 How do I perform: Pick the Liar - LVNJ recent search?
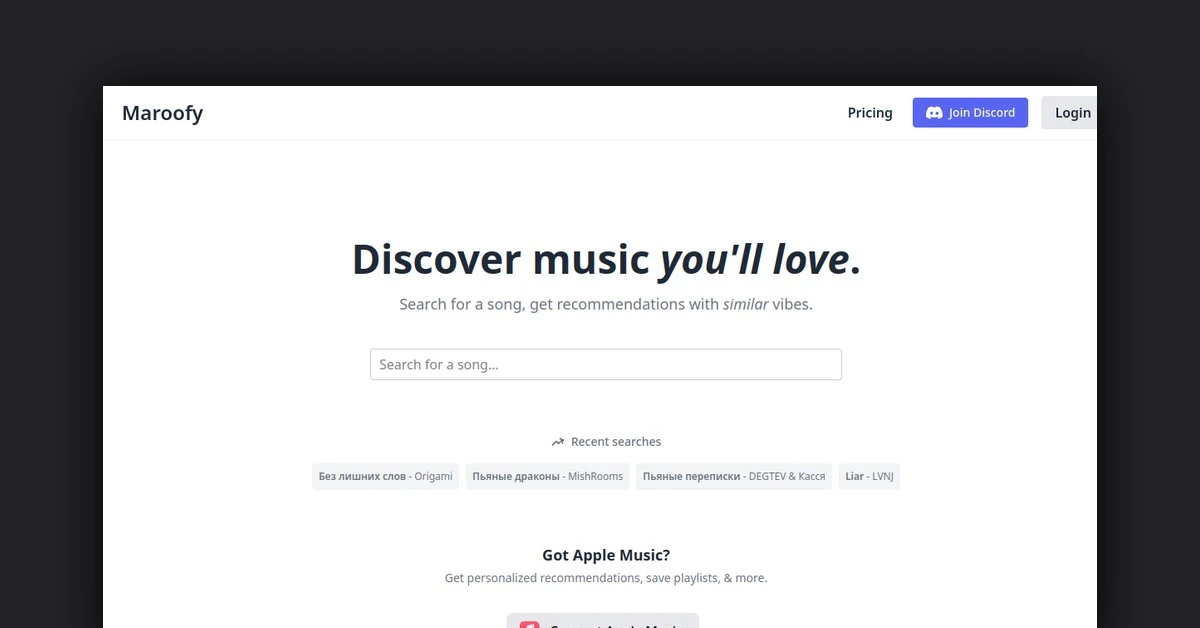869,476
